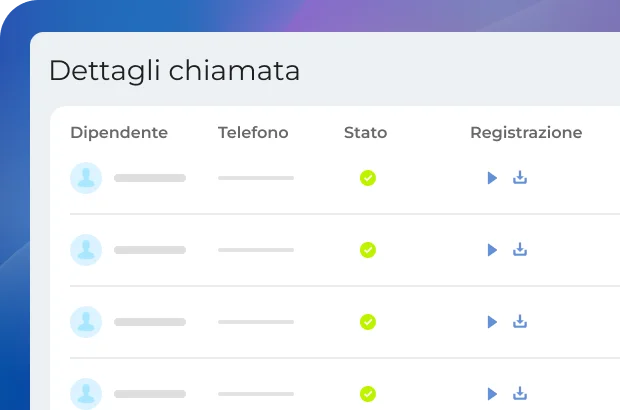This screenshot has height=410, width=620.
Task: Play the fourth row's call recording
Action: [491, 394]
